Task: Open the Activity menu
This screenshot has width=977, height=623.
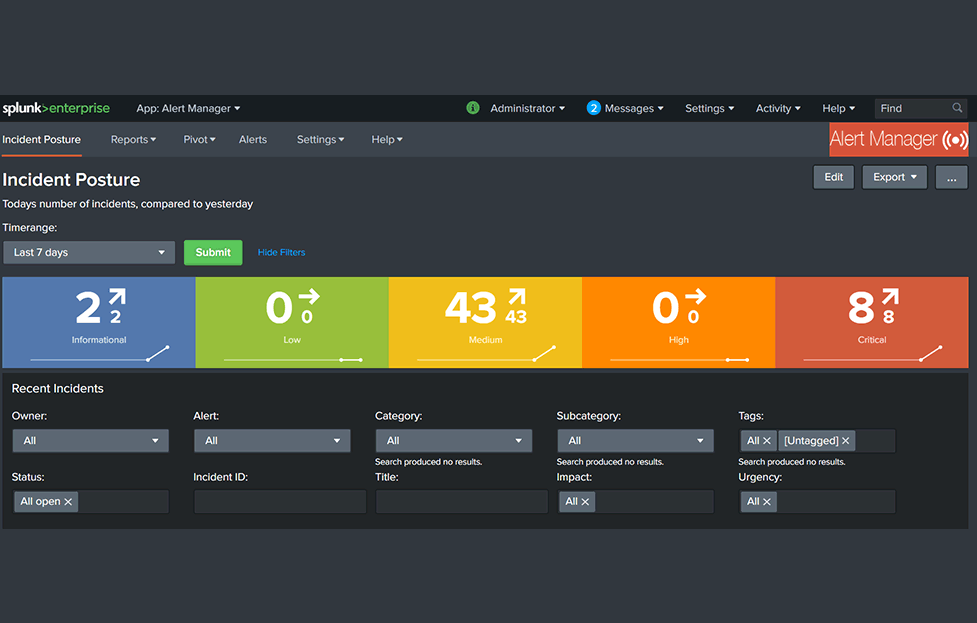Action: coord(778,108)
